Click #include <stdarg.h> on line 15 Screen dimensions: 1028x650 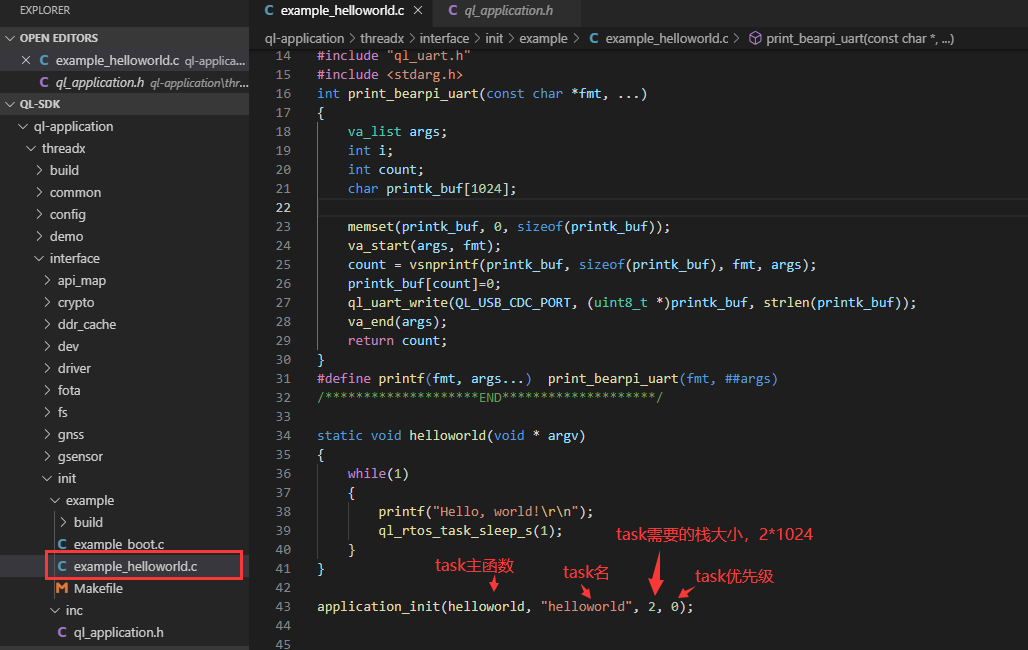tap(390, 75)
